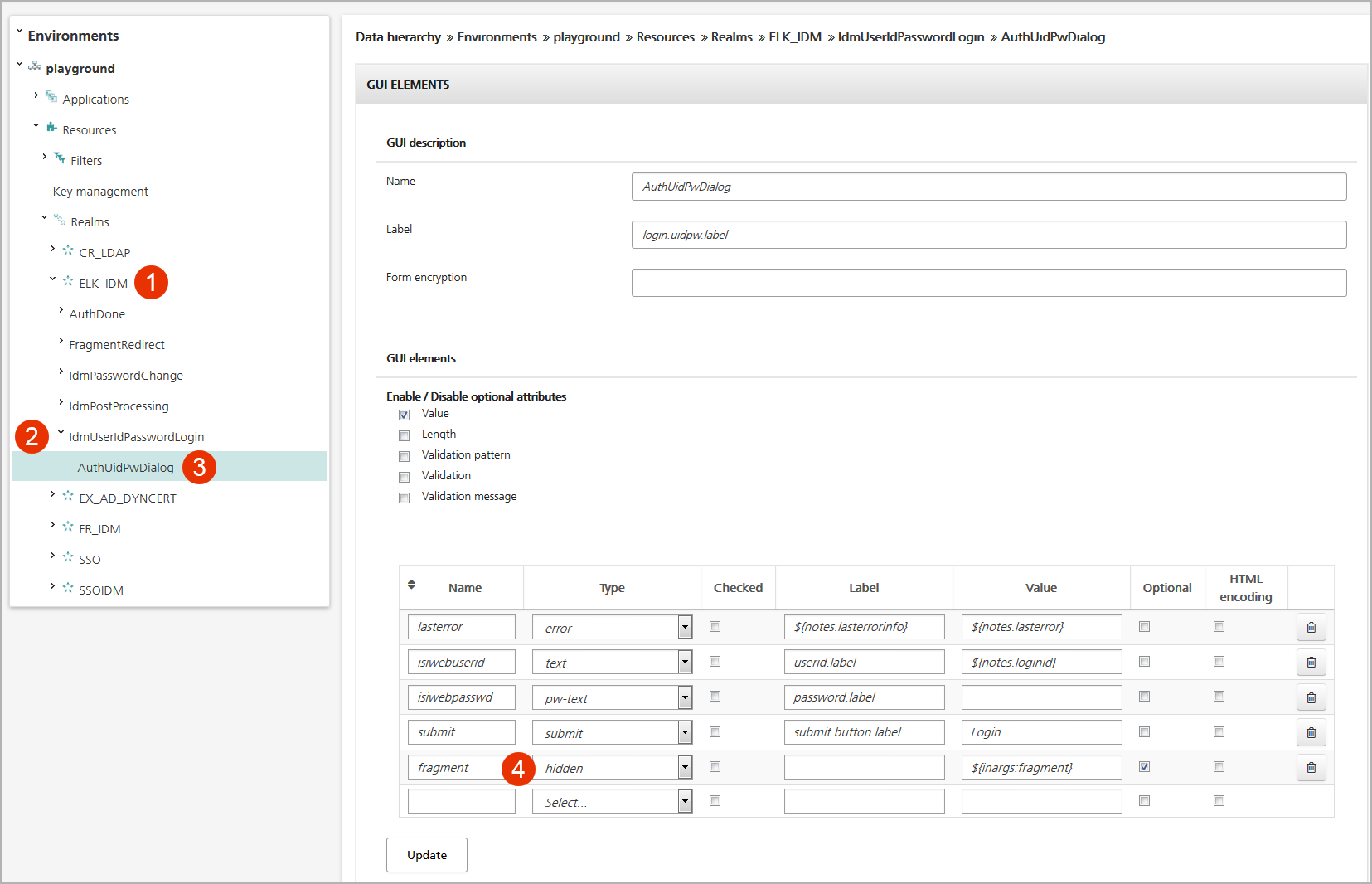Click the Update button
The image size is (1372, 884).
click(x=427, y=855)
